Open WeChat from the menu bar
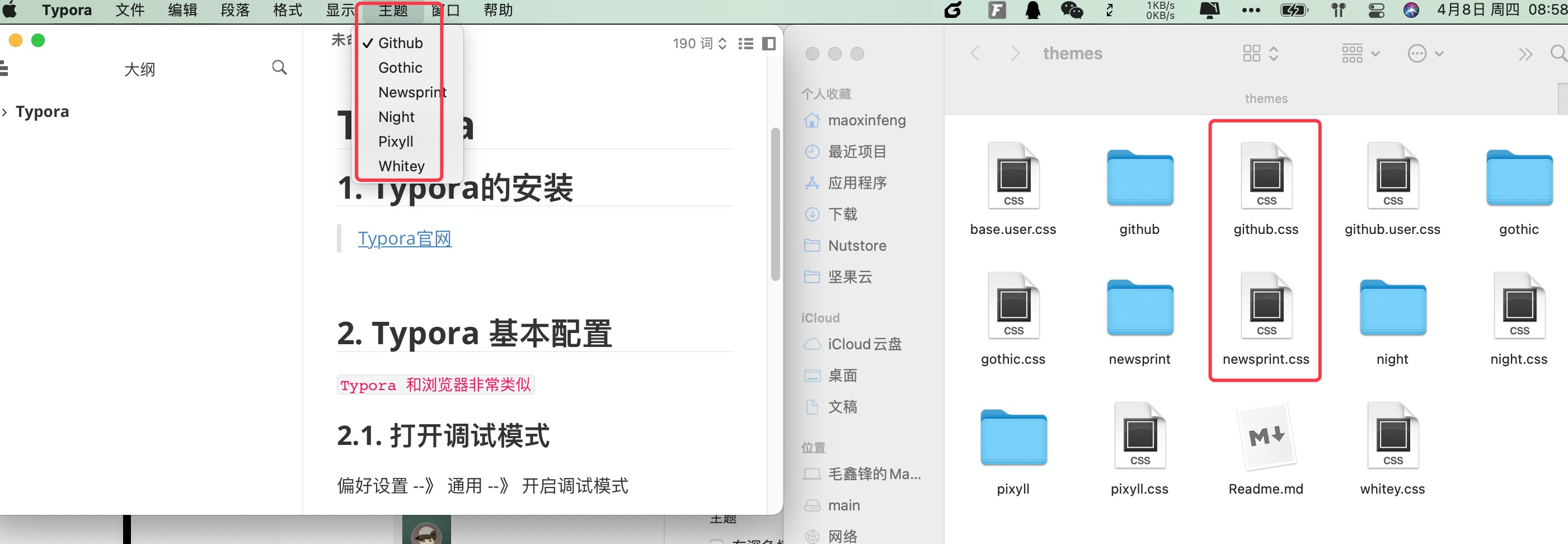1568x544 pixels. coord(1072,10)
